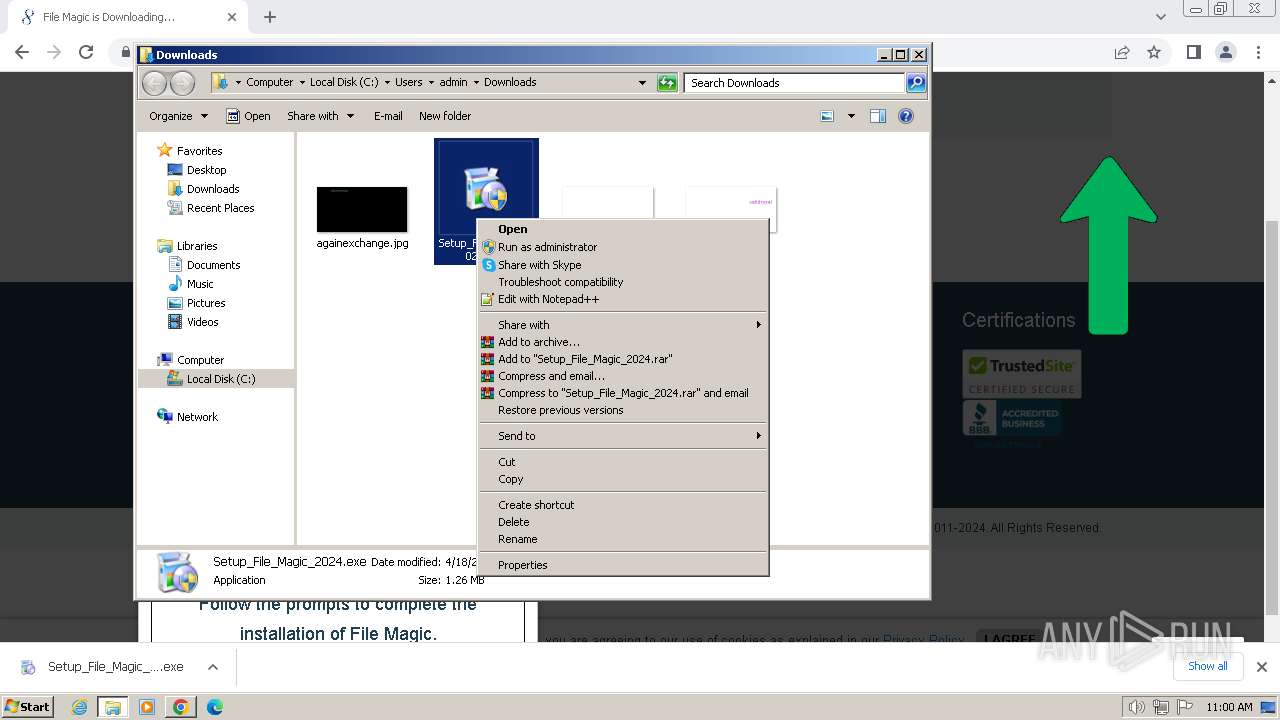Choose Delete from context menu

514,522
